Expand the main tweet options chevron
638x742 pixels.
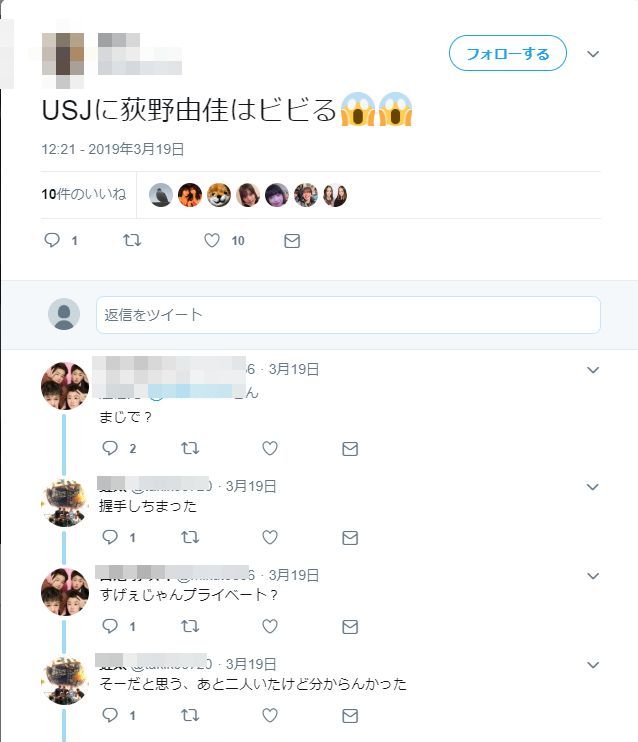[593, 54]
